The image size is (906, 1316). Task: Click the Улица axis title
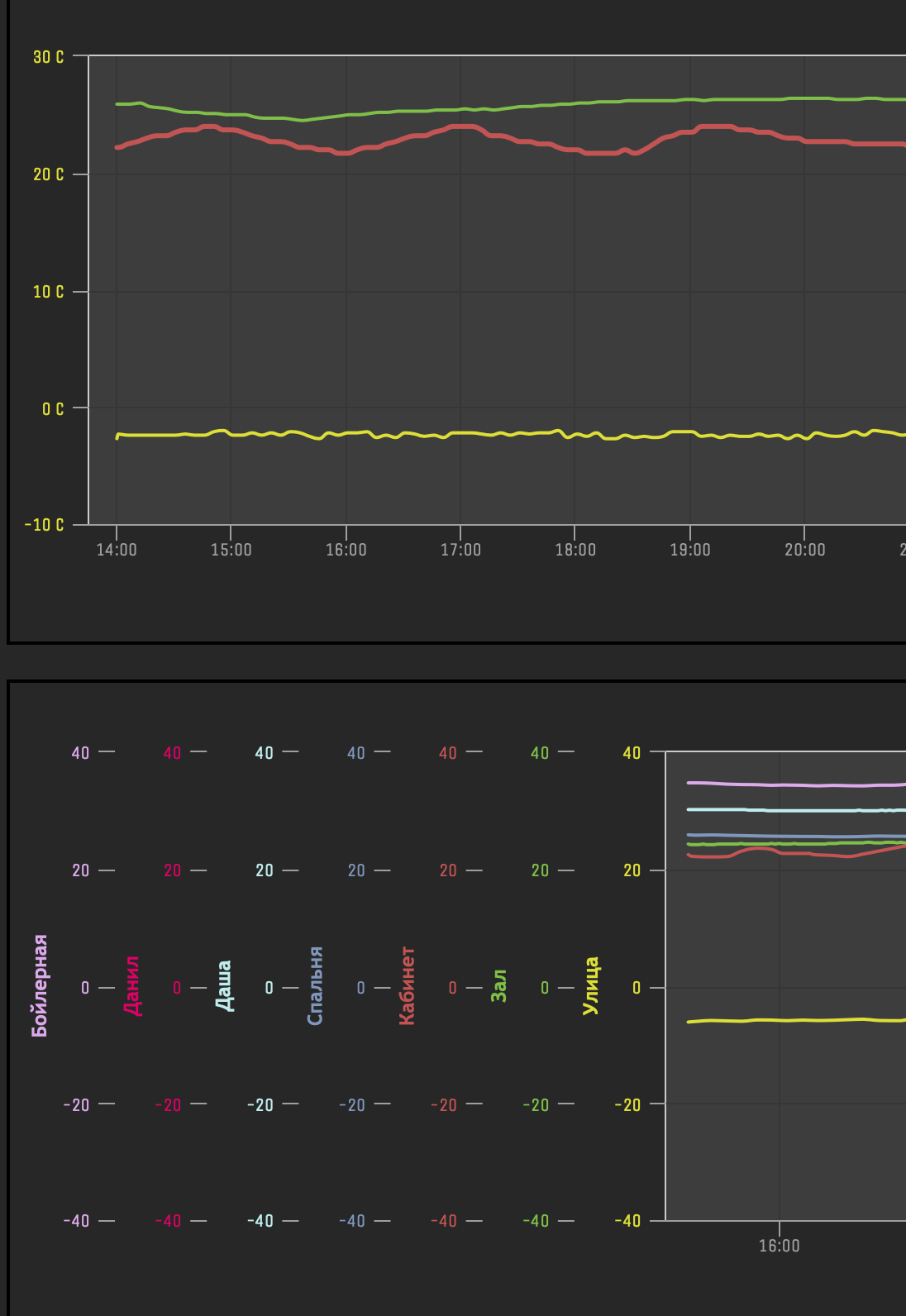tap(590, 985)
